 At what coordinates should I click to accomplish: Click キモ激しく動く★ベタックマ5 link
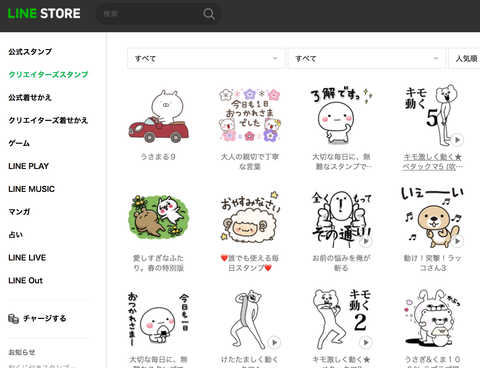coord(433,161)
